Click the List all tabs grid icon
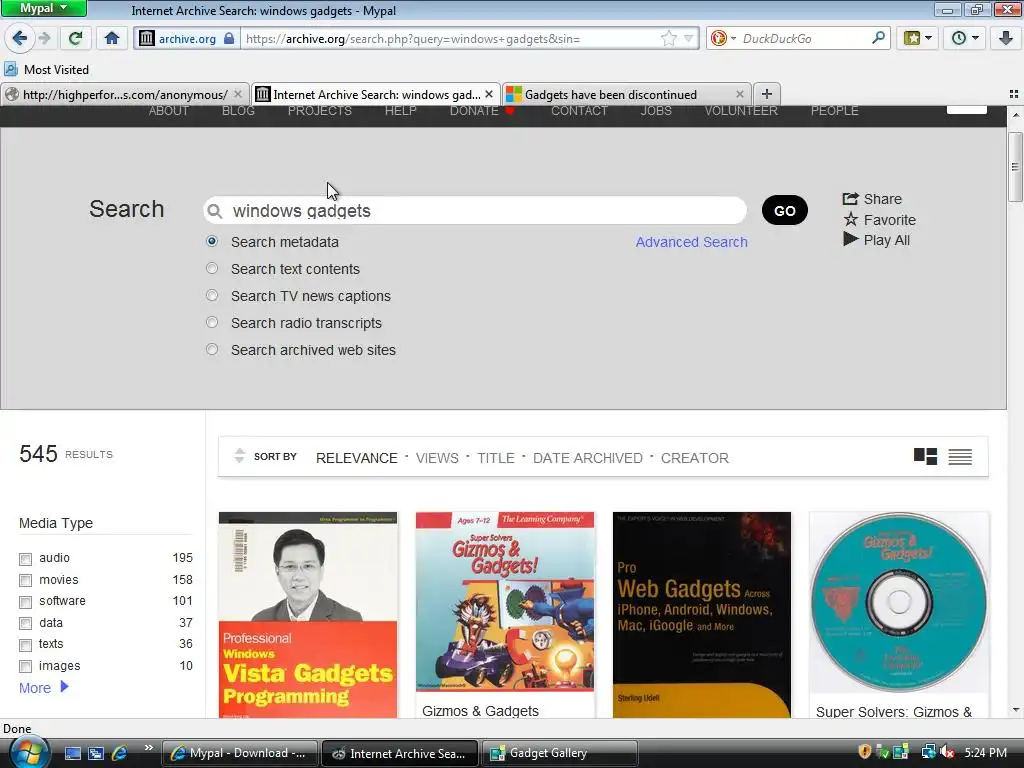 click(x=1014, y=94)
